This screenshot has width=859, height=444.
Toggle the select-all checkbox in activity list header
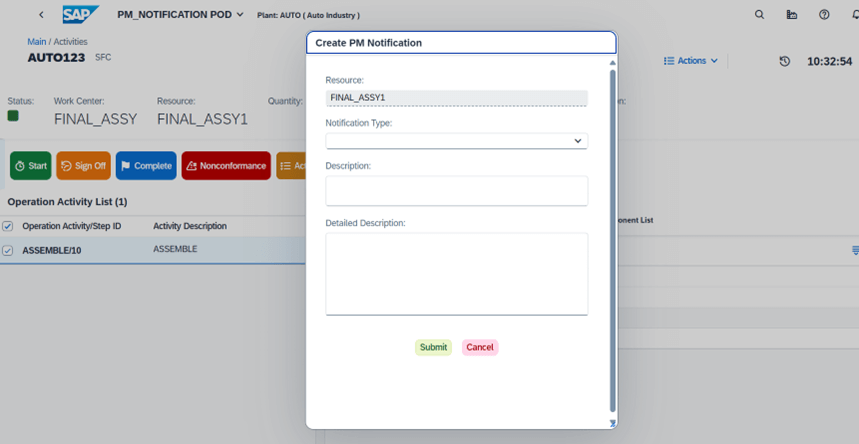coord(8,226)
